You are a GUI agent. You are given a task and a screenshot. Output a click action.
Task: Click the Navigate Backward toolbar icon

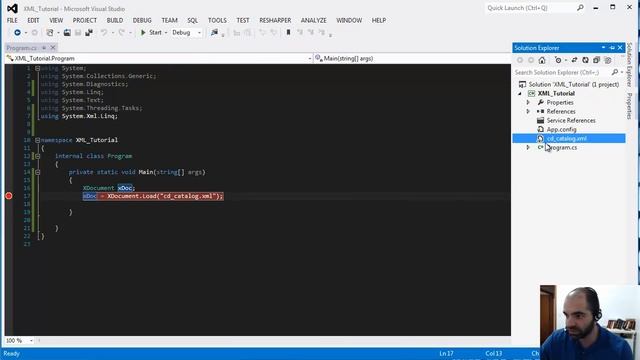point(17,33)
